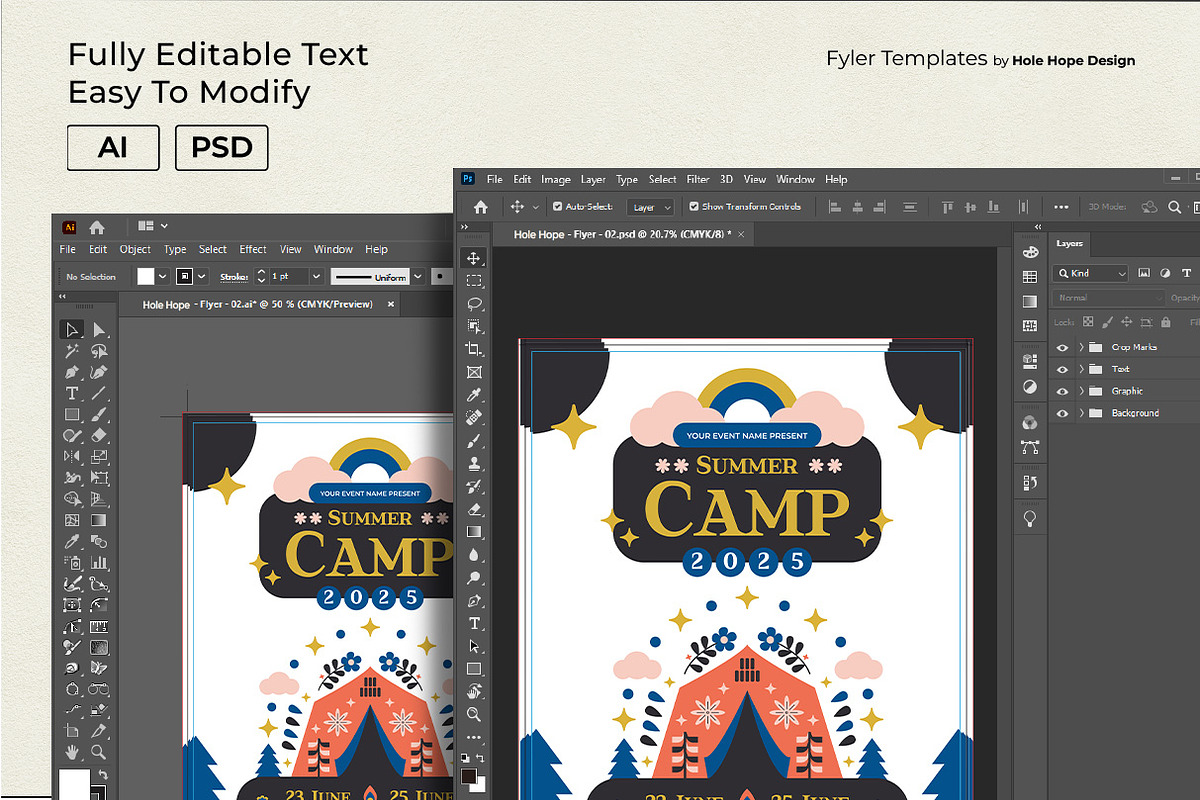Open the Illustrator Object menu
Image resolution: width=1200 pixels, height=800 pixels.
coord(135,249)
